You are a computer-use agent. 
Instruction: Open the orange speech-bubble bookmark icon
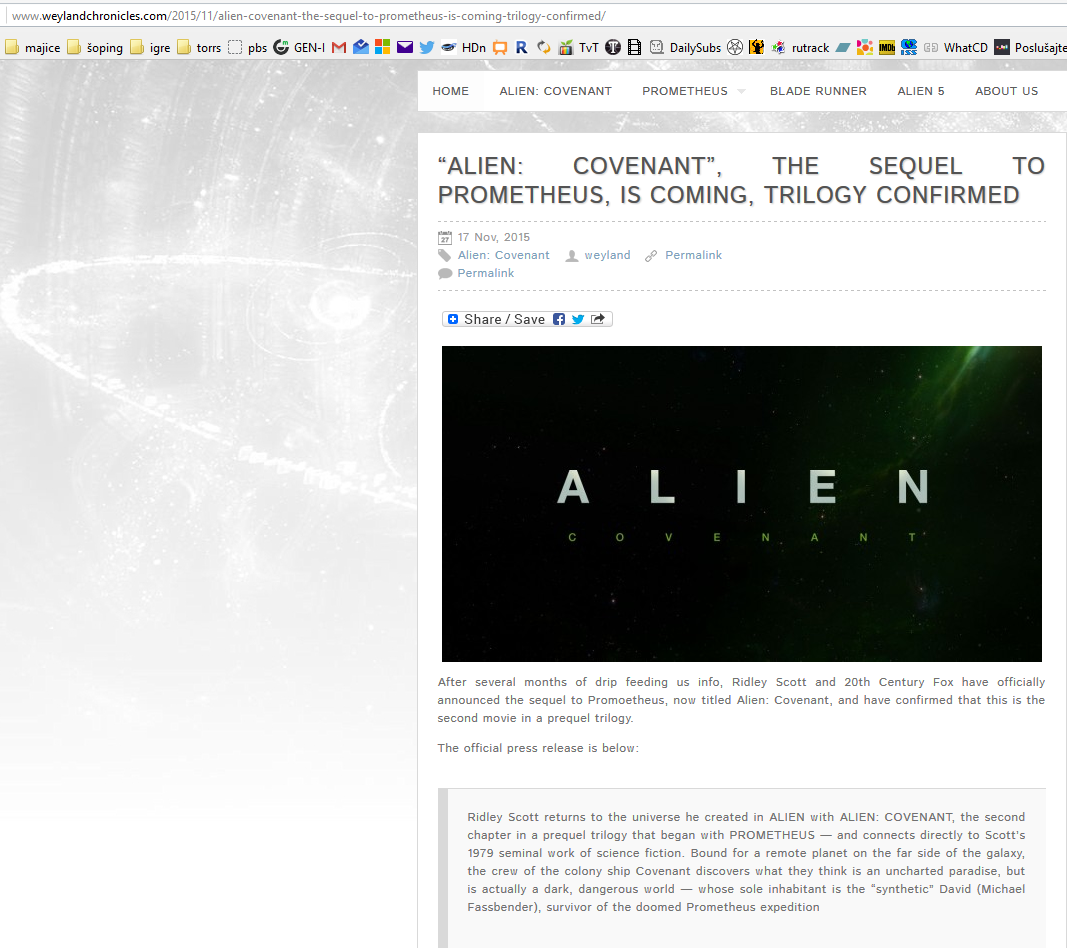click(500, 48)
